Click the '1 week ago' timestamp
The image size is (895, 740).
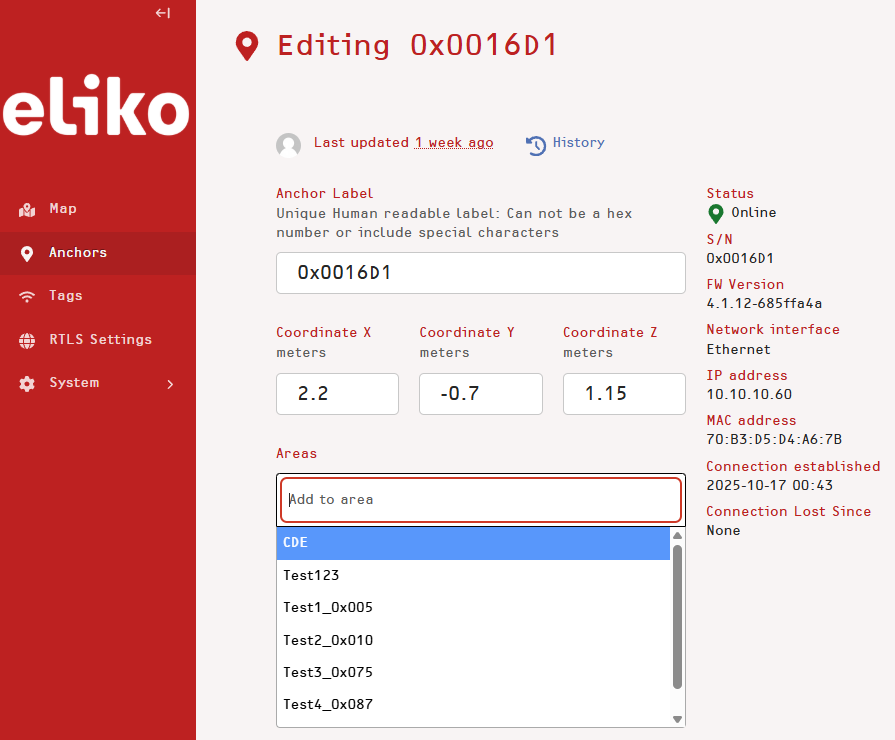tap(454, 143)
